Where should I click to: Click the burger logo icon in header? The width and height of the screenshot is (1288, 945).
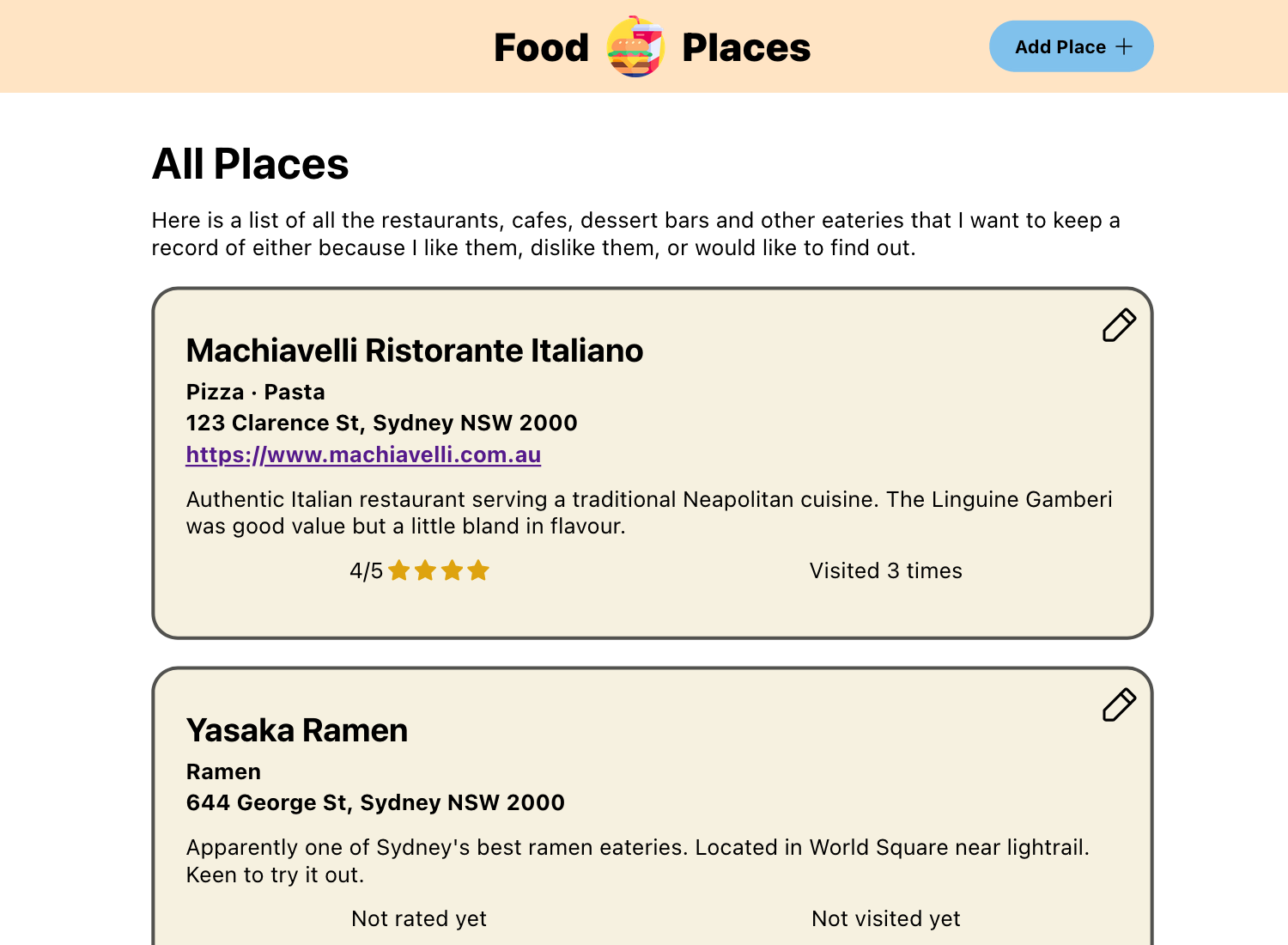coord(635,47)
